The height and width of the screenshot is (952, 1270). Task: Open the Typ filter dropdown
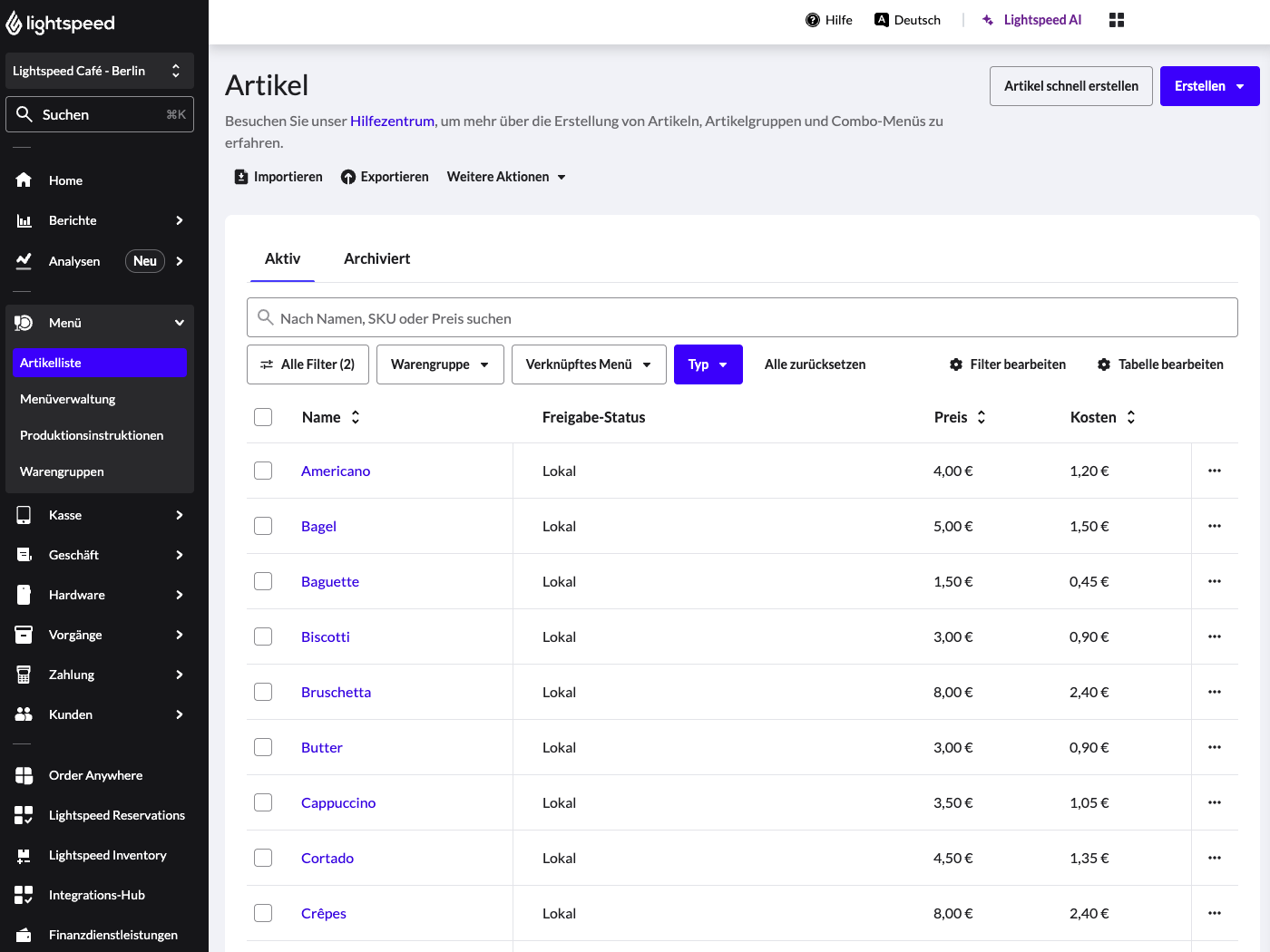pos(708,364)
